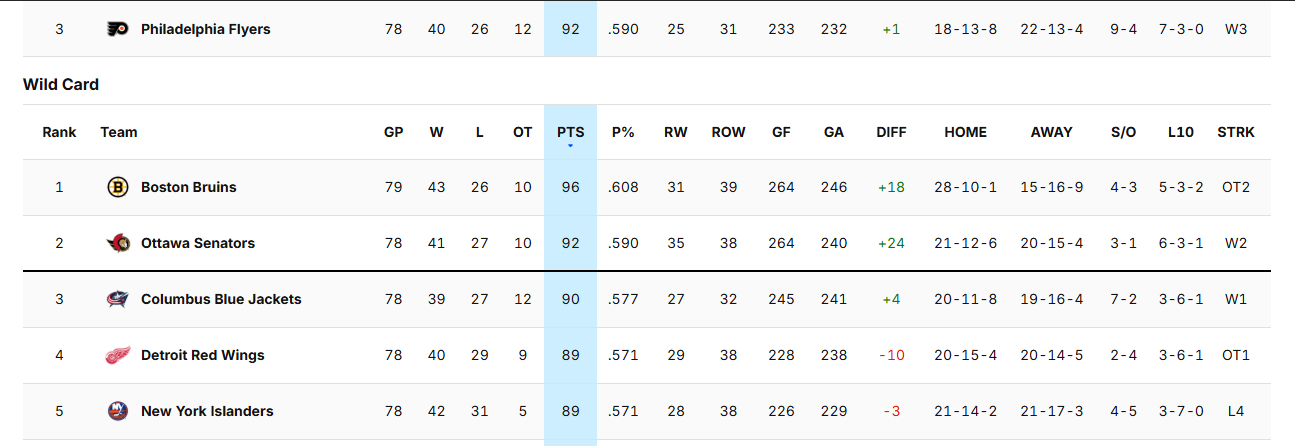Open the Ottawa Senators team link
Screen dimensions: 1295x446
[x=198, y=243]
